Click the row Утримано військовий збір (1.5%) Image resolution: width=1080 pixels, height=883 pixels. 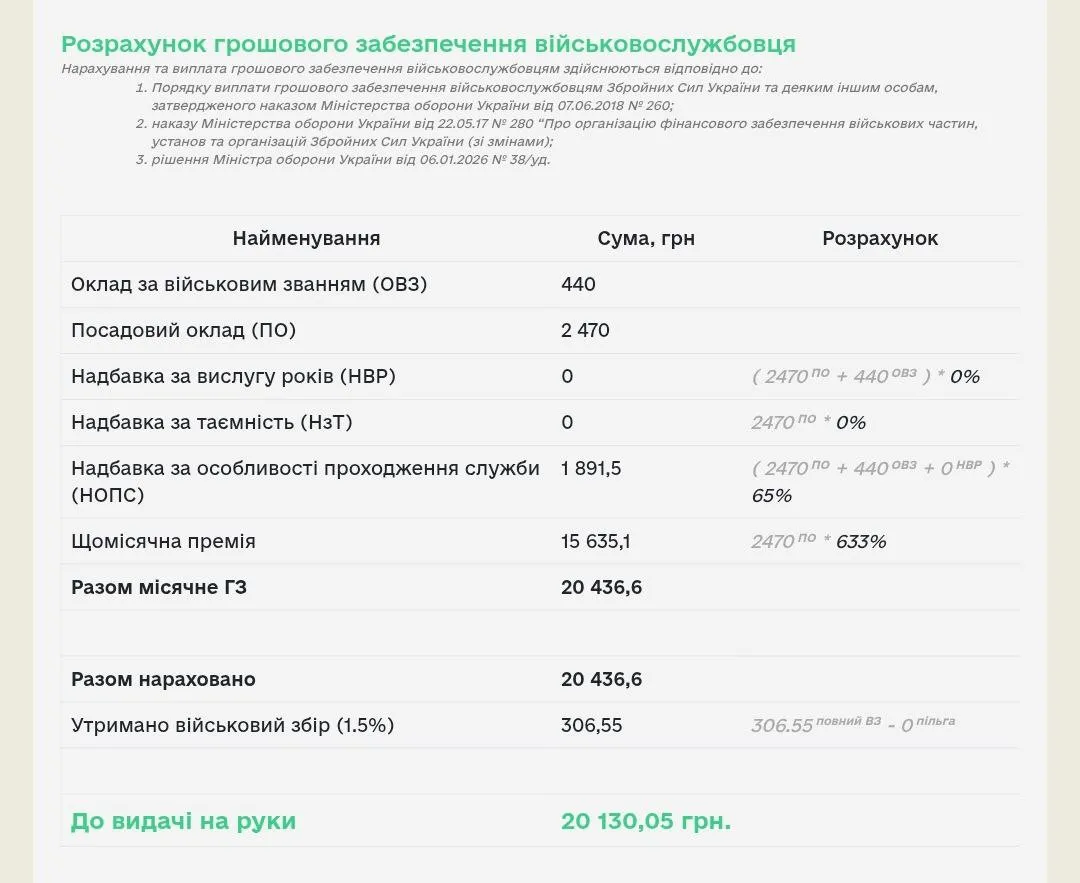[230, 725]
